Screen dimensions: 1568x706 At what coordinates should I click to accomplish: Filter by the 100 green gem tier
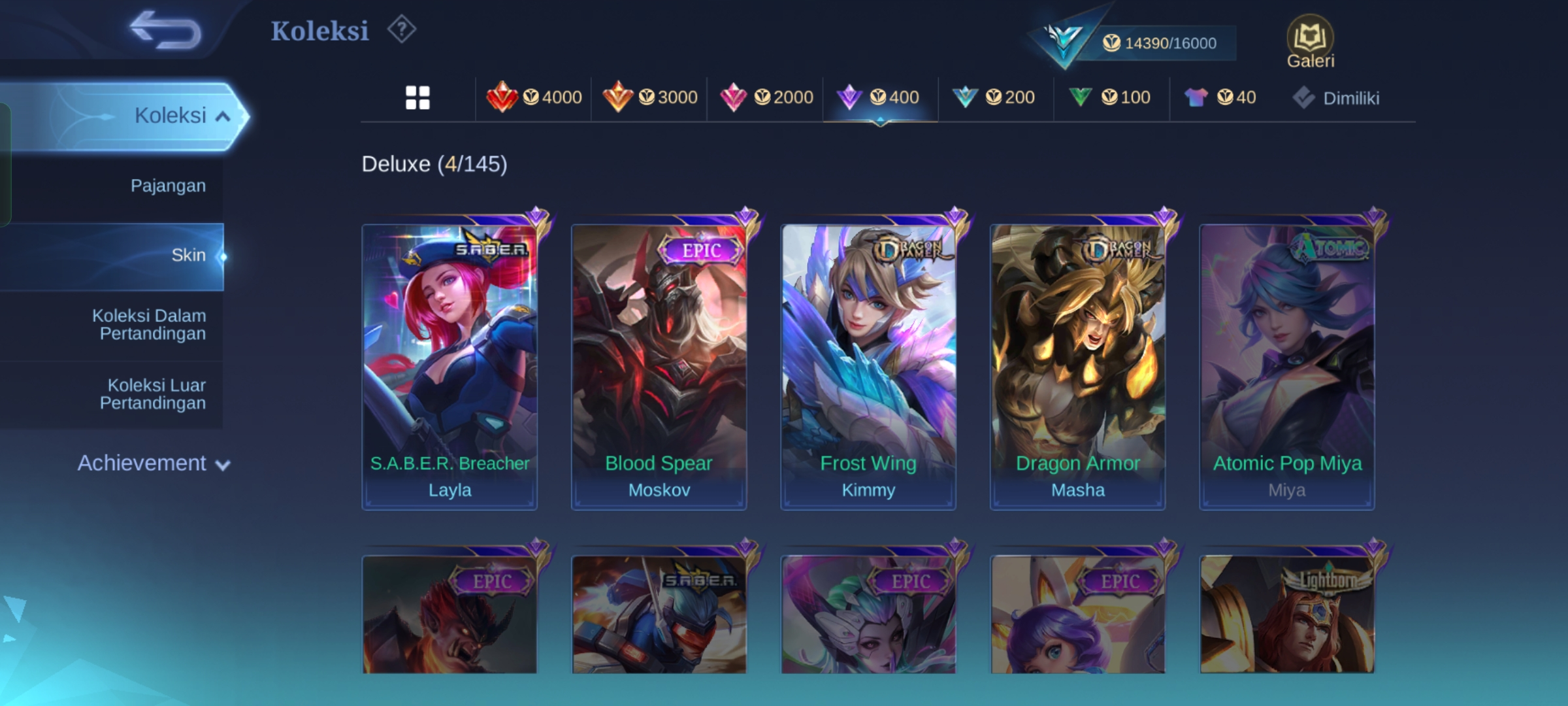click(x=1109, y=97)
